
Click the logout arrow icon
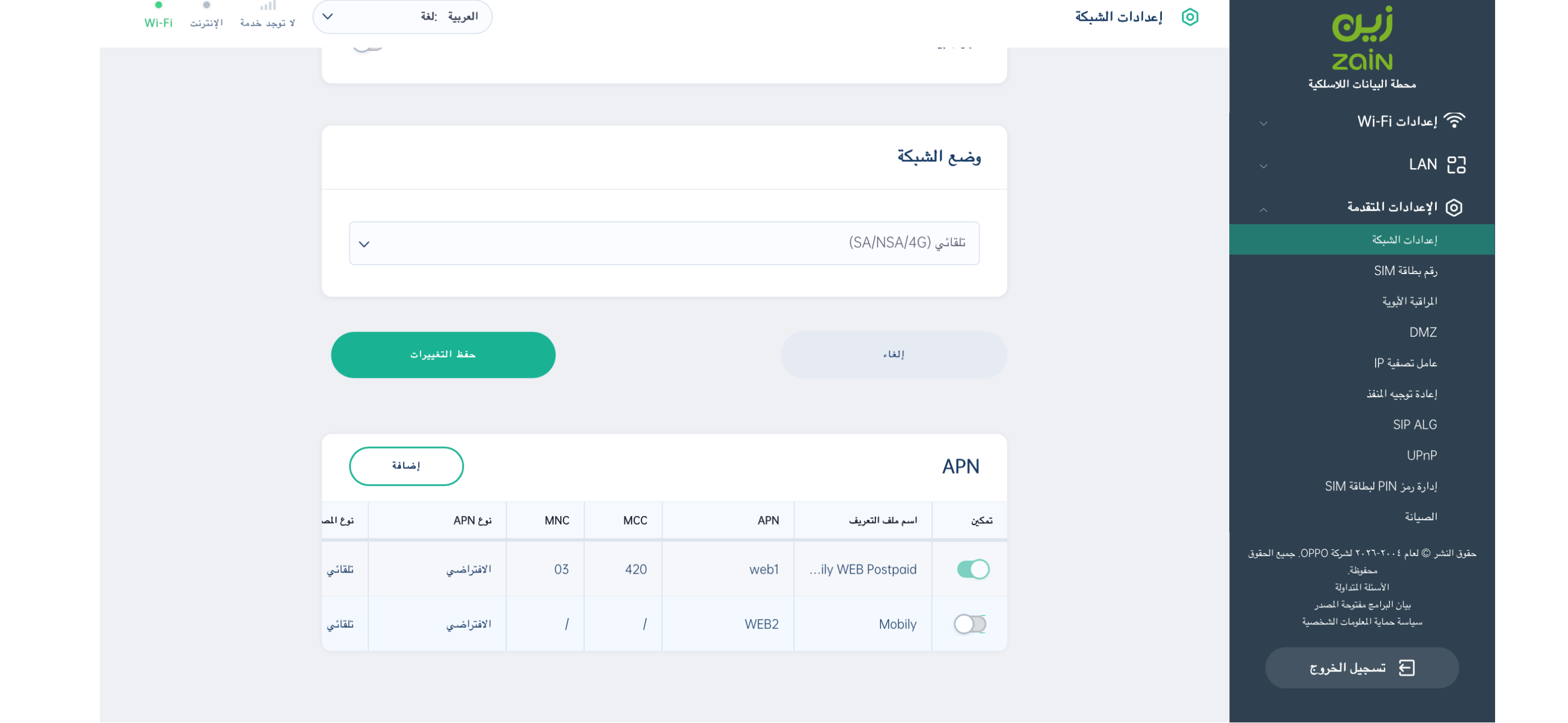tap(1406, 668)
